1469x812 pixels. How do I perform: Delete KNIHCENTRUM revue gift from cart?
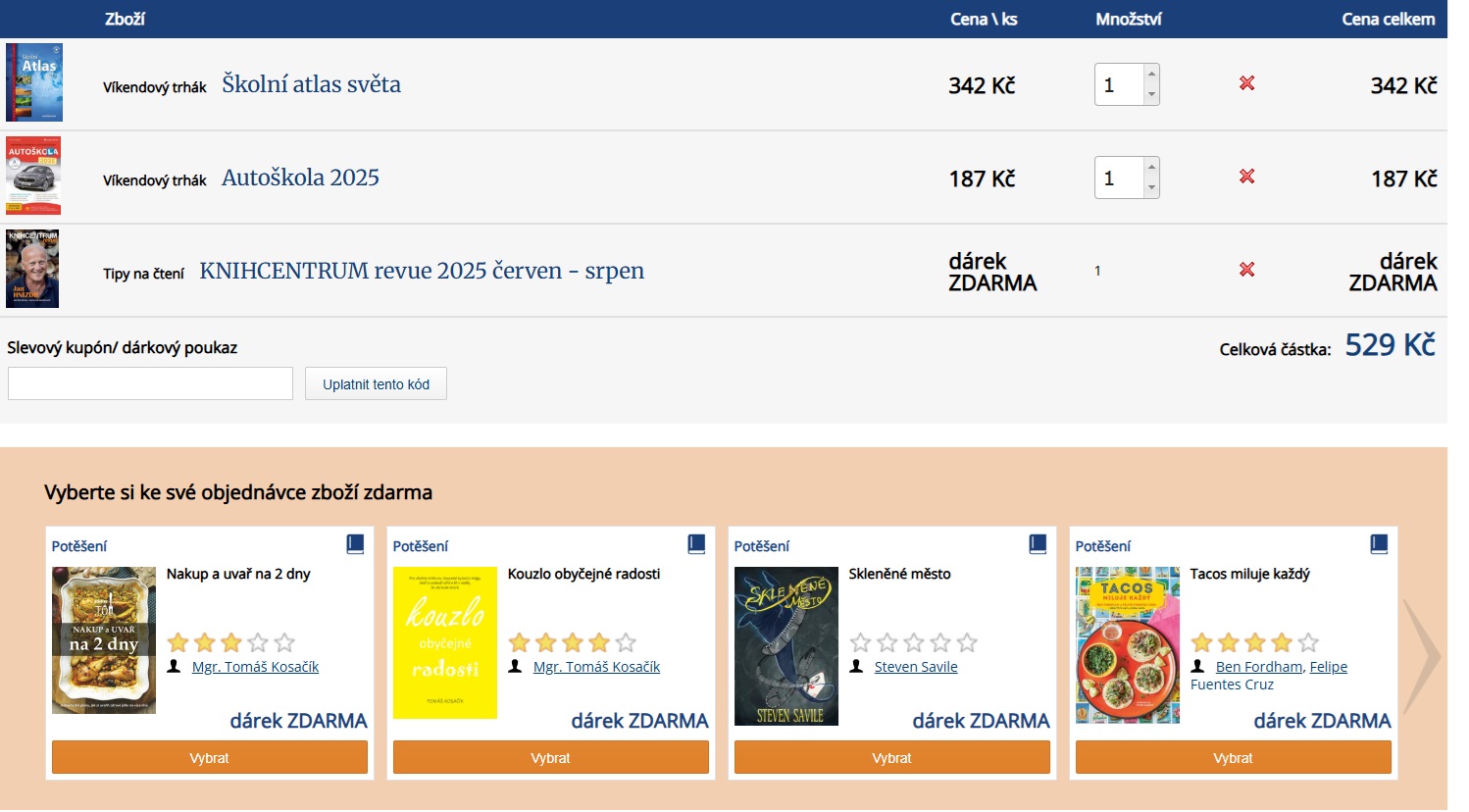1246,270
